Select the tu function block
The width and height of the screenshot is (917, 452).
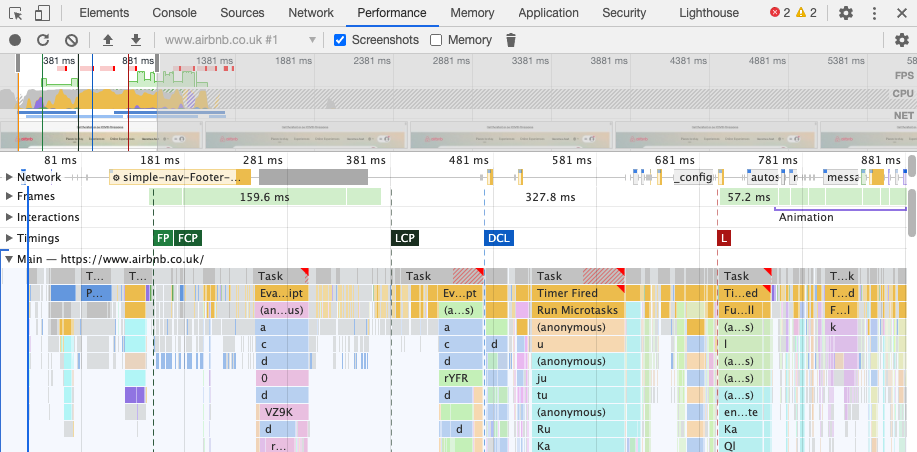[x=578, y=395]
